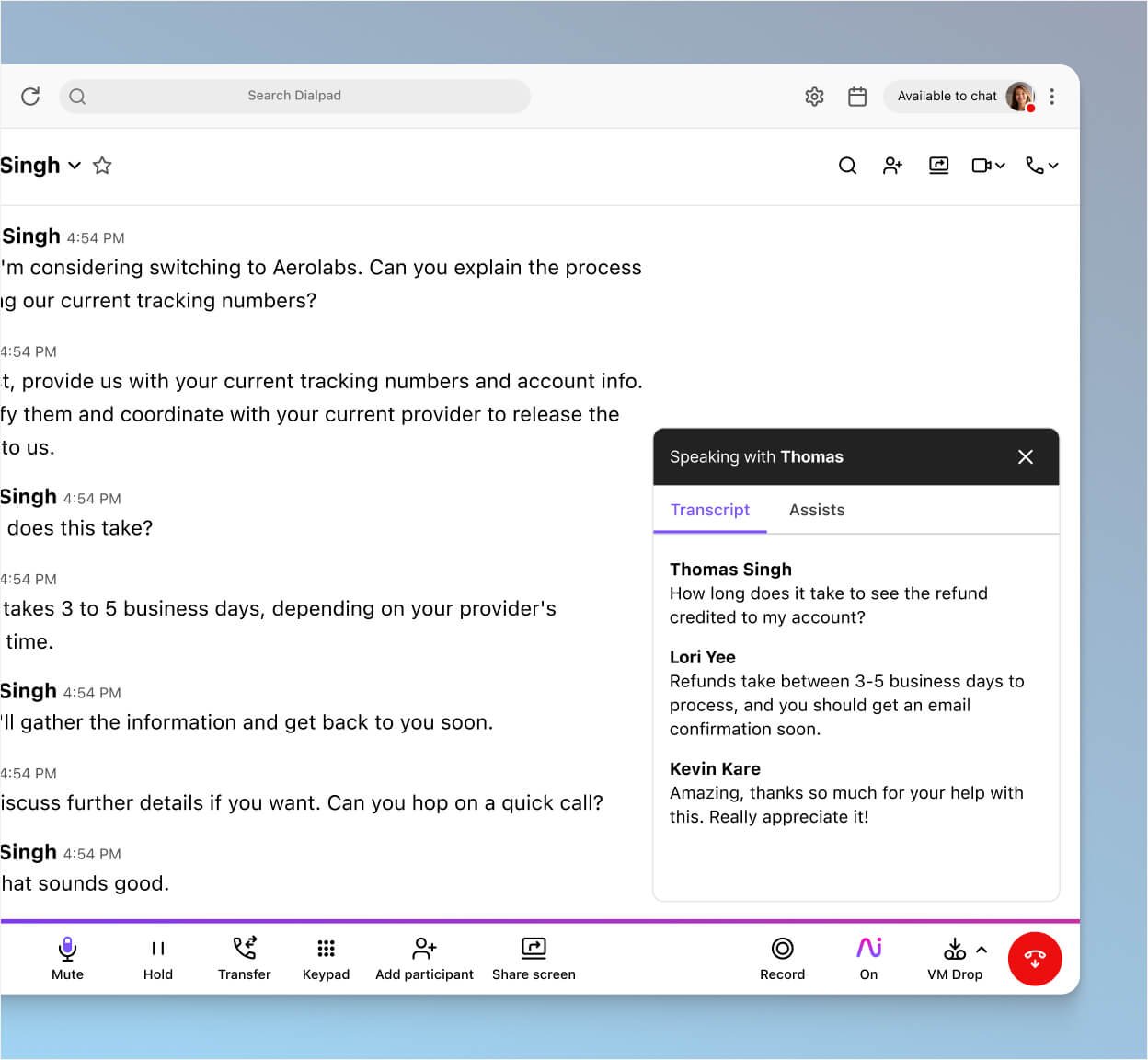Search within the conversation using magnifier icon
This screenshot has width=1148, height=1060.
pyautogui.click(x=848, y=166)
